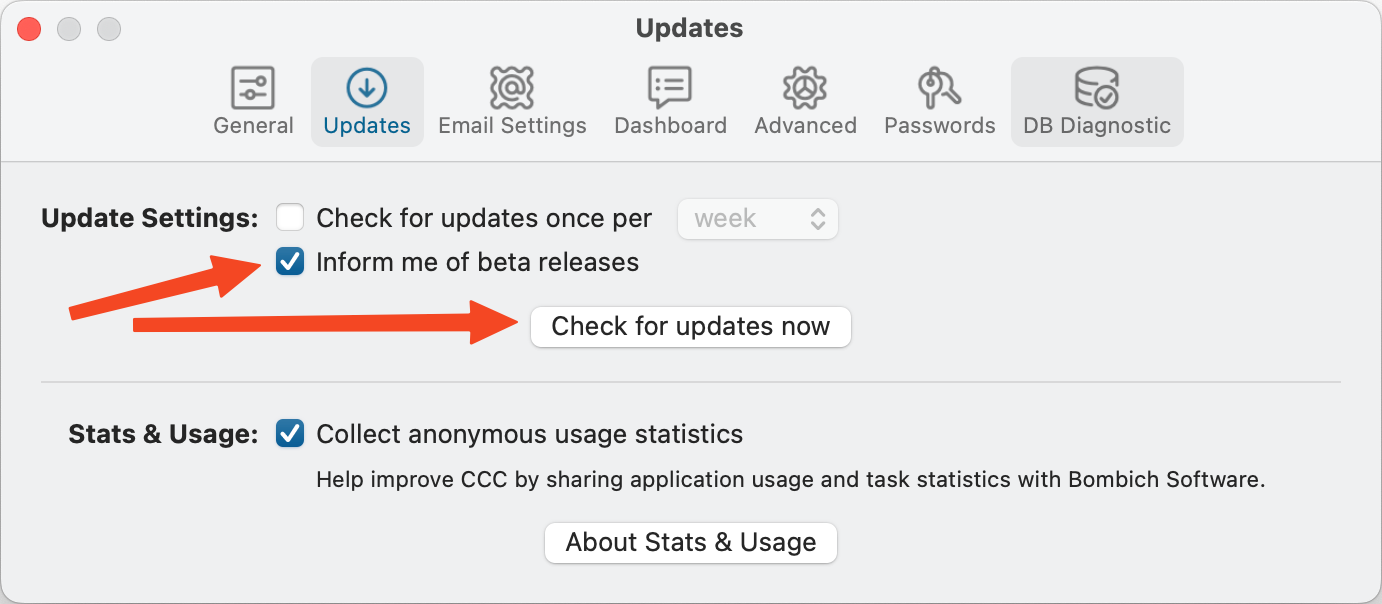This screenshot has width=1382, height=604.
Task: Click the Advanced tab label
Action: pyautogui.click(x=805, y=126)
